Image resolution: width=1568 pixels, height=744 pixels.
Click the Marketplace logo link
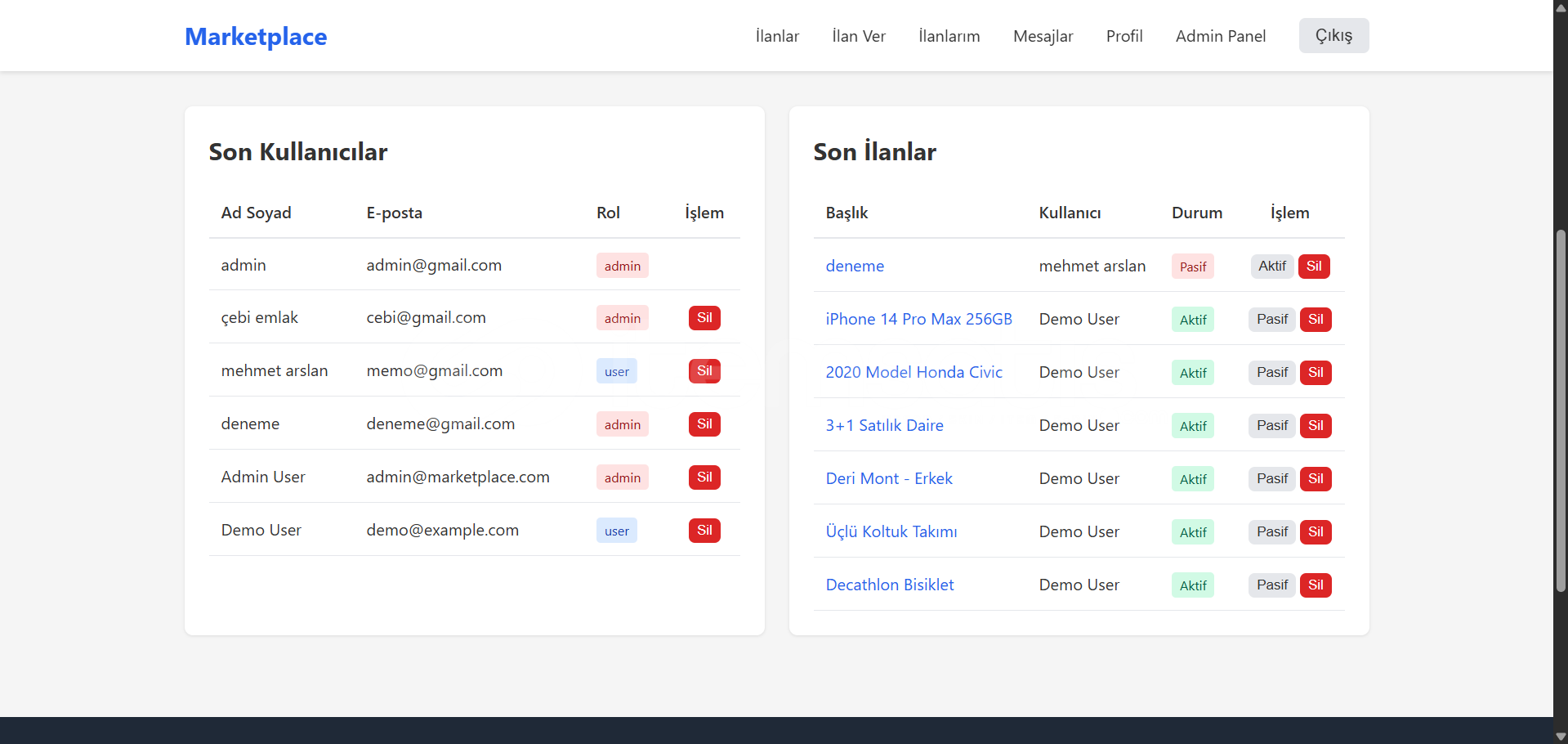(255, 37)
